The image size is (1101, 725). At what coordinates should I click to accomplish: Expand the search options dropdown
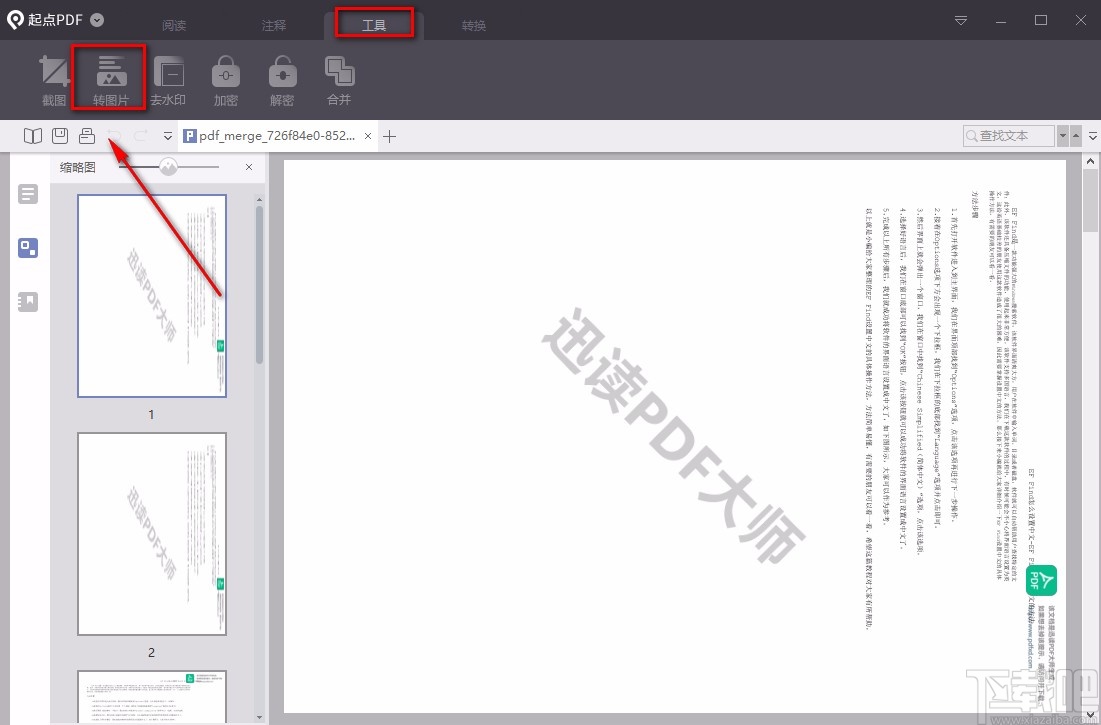pyautogui.click(x=1093, y=135)
